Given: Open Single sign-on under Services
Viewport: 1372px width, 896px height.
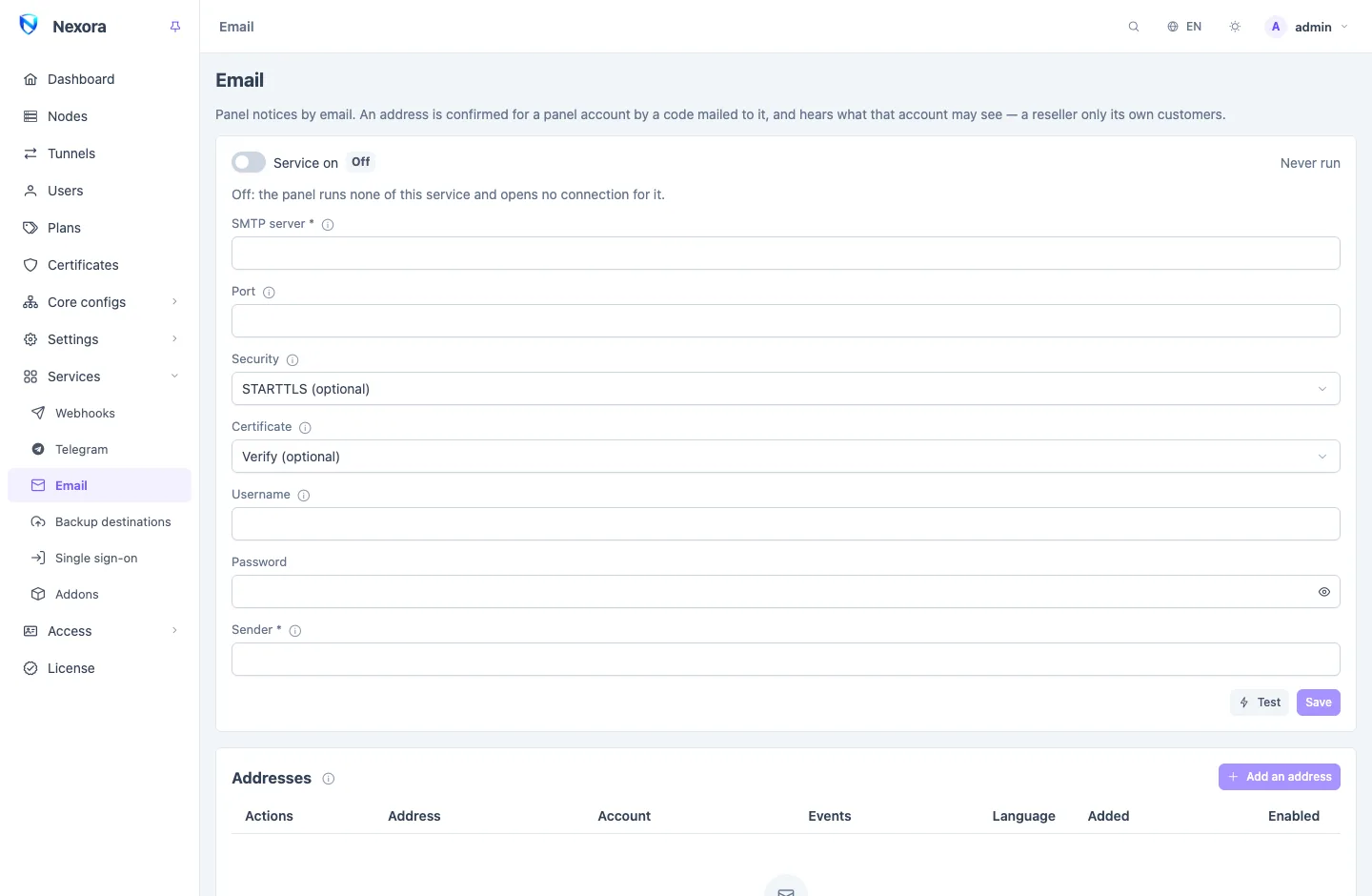Looking at the screenshot, I should click(100, 558).
